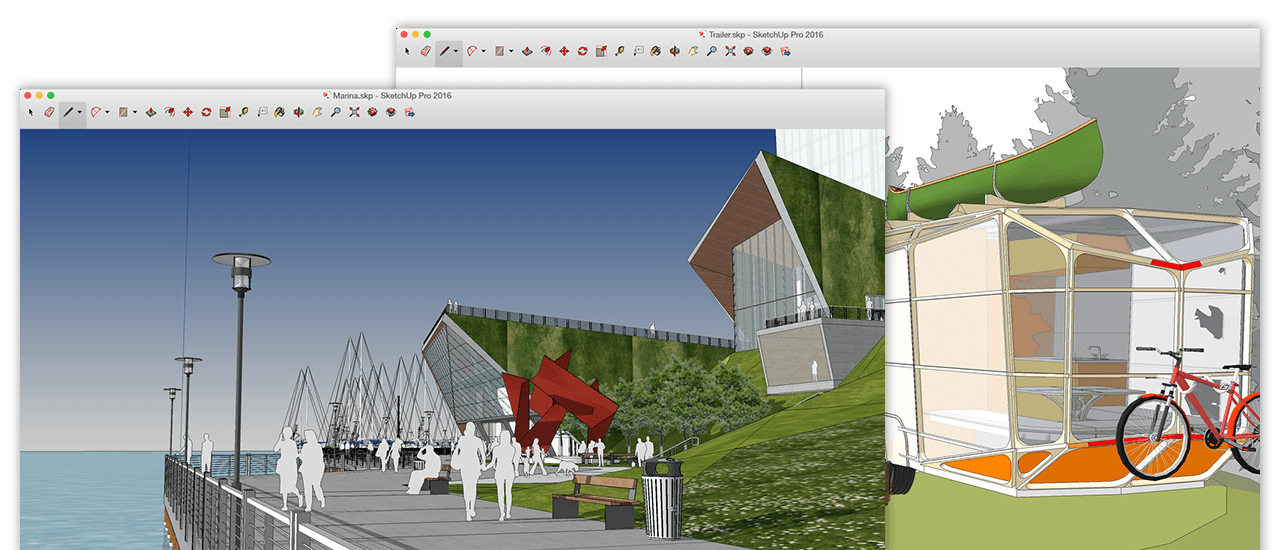This screenshot has width=1280, height=550.
Task: Choose the Zoom magnifier tool in Marina window
Action: (336, 112)
